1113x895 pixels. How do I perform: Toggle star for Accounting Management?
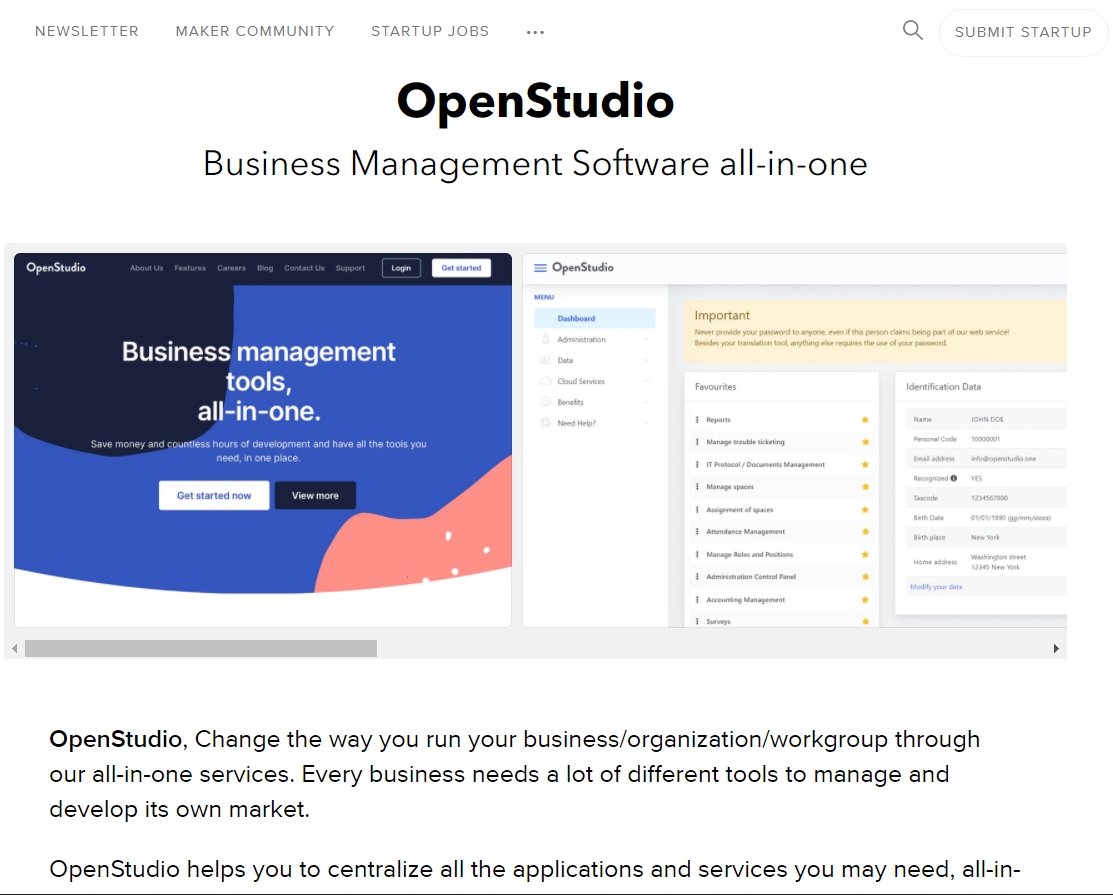(x=865, y=600)
